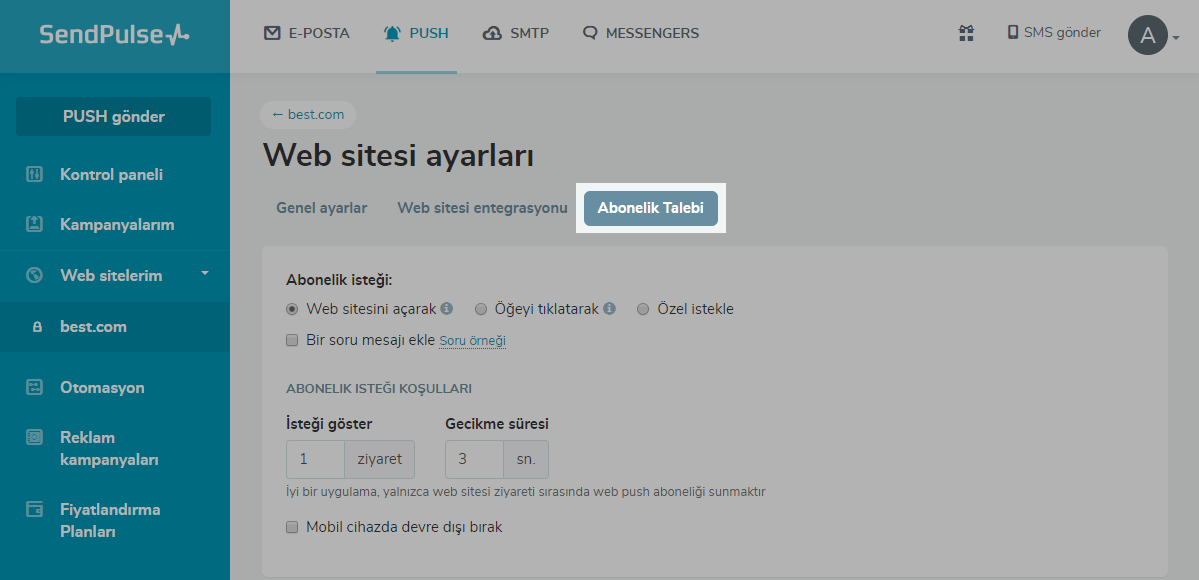1199x580 pixels.
Task: Click the phone icon beside SMS gönder
Action: point(1012,32)
